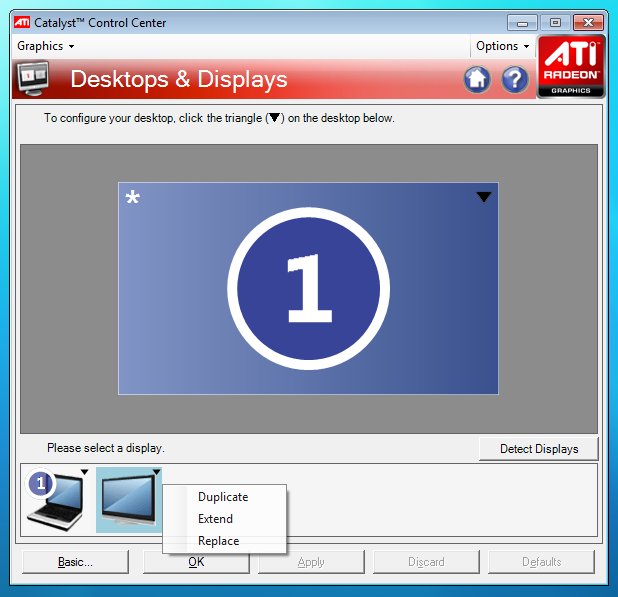The image size is (618, 597).
Task: Open Help via the question mark icon
Action: (x=515, y=79)
